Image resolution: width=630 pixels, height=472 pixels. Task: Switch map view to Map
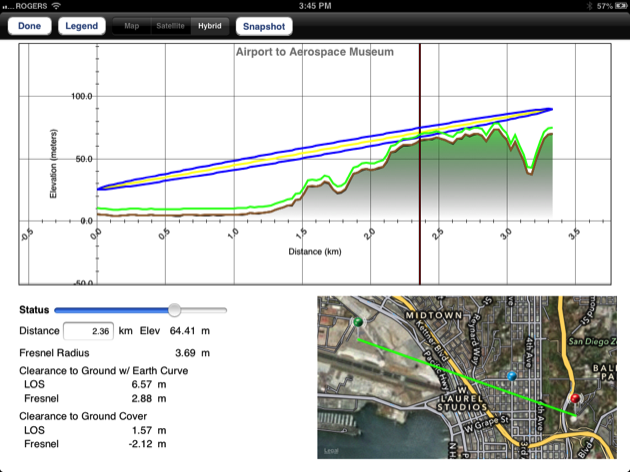click(x=130, y=26)
